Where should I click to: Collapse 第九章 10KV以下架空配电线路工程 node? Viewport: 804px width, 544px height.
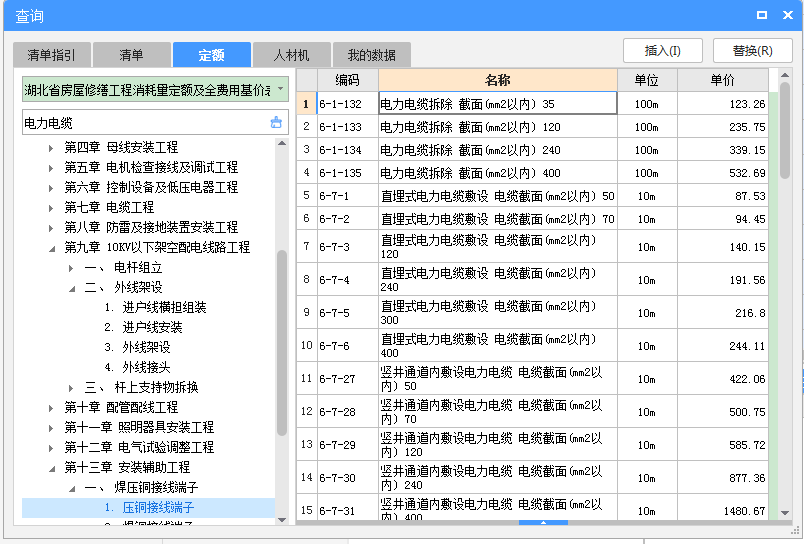click(52, 249)
